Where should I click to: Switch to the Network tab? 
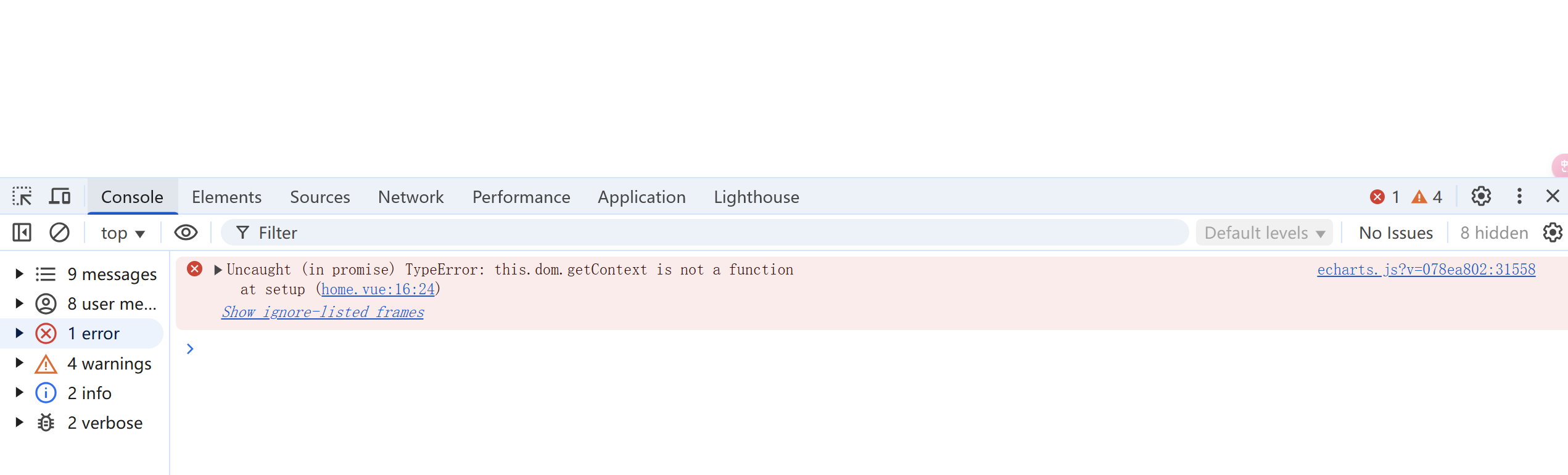[411, 197]
